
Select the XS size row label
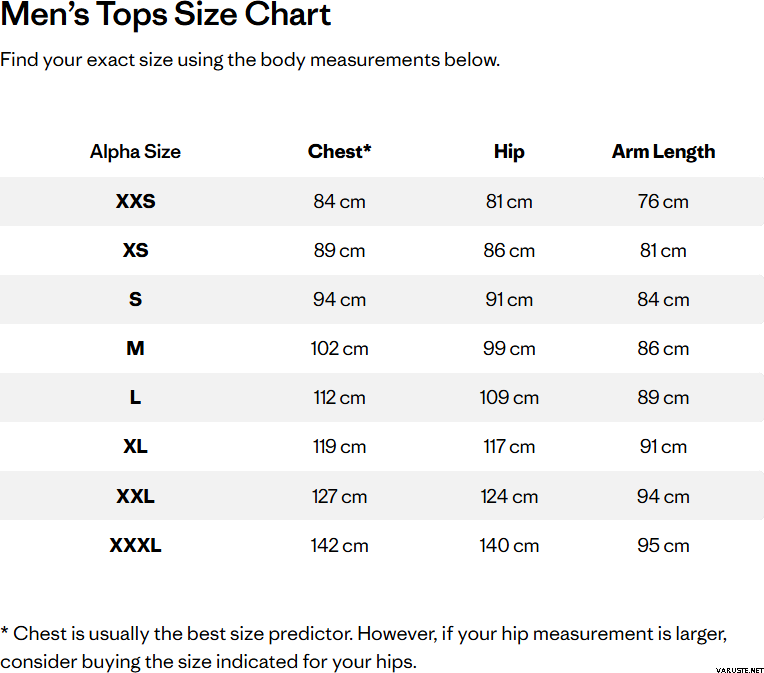pyautogui.click(x=135, y=250)
